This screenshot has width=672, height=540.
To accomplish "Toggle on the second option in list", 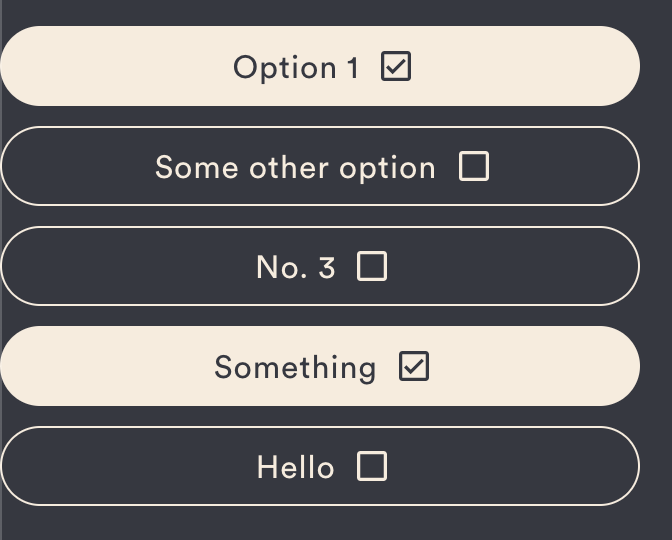I will point(473,166).
